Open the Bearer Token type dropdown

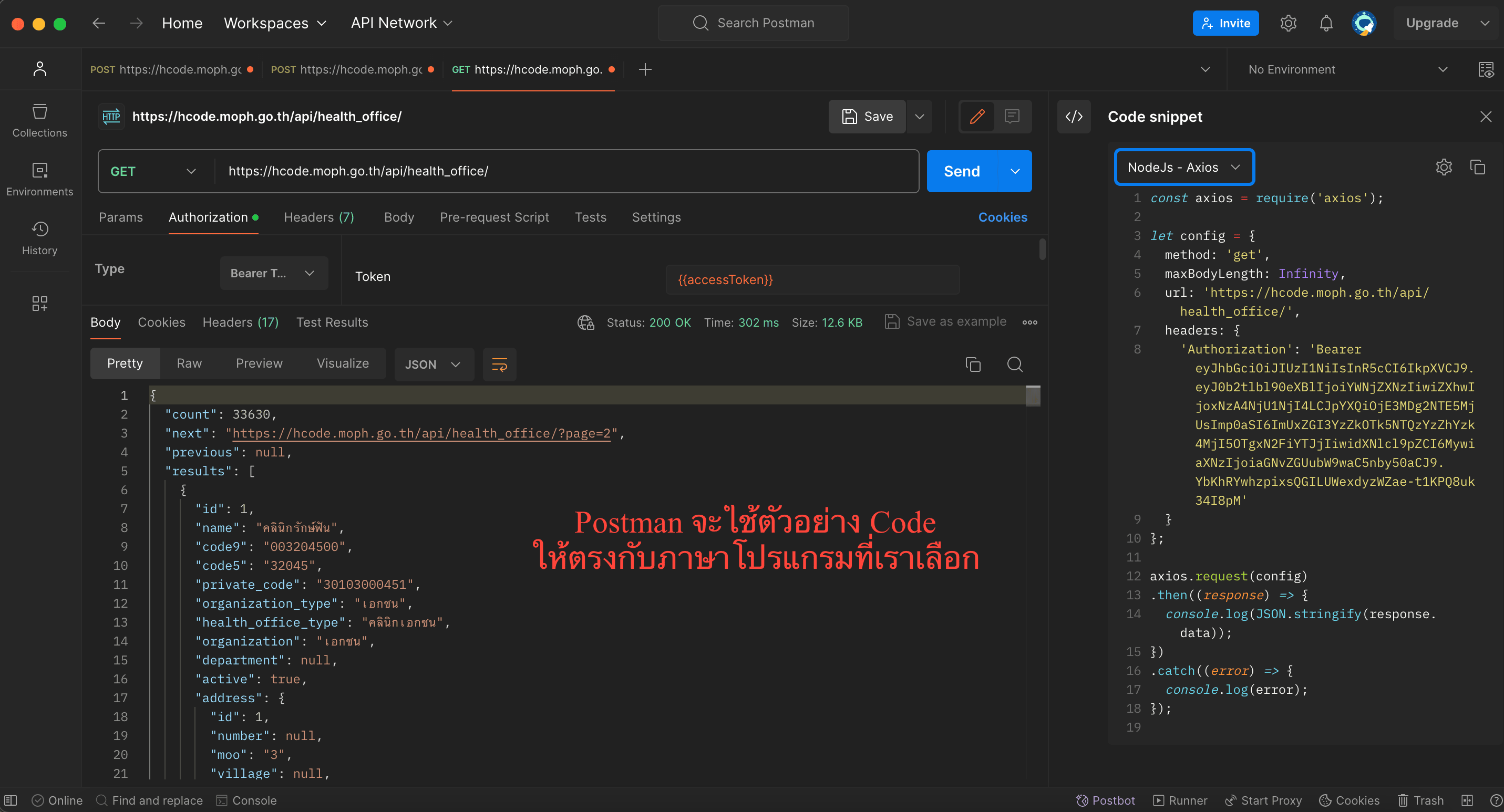(273, 273)
